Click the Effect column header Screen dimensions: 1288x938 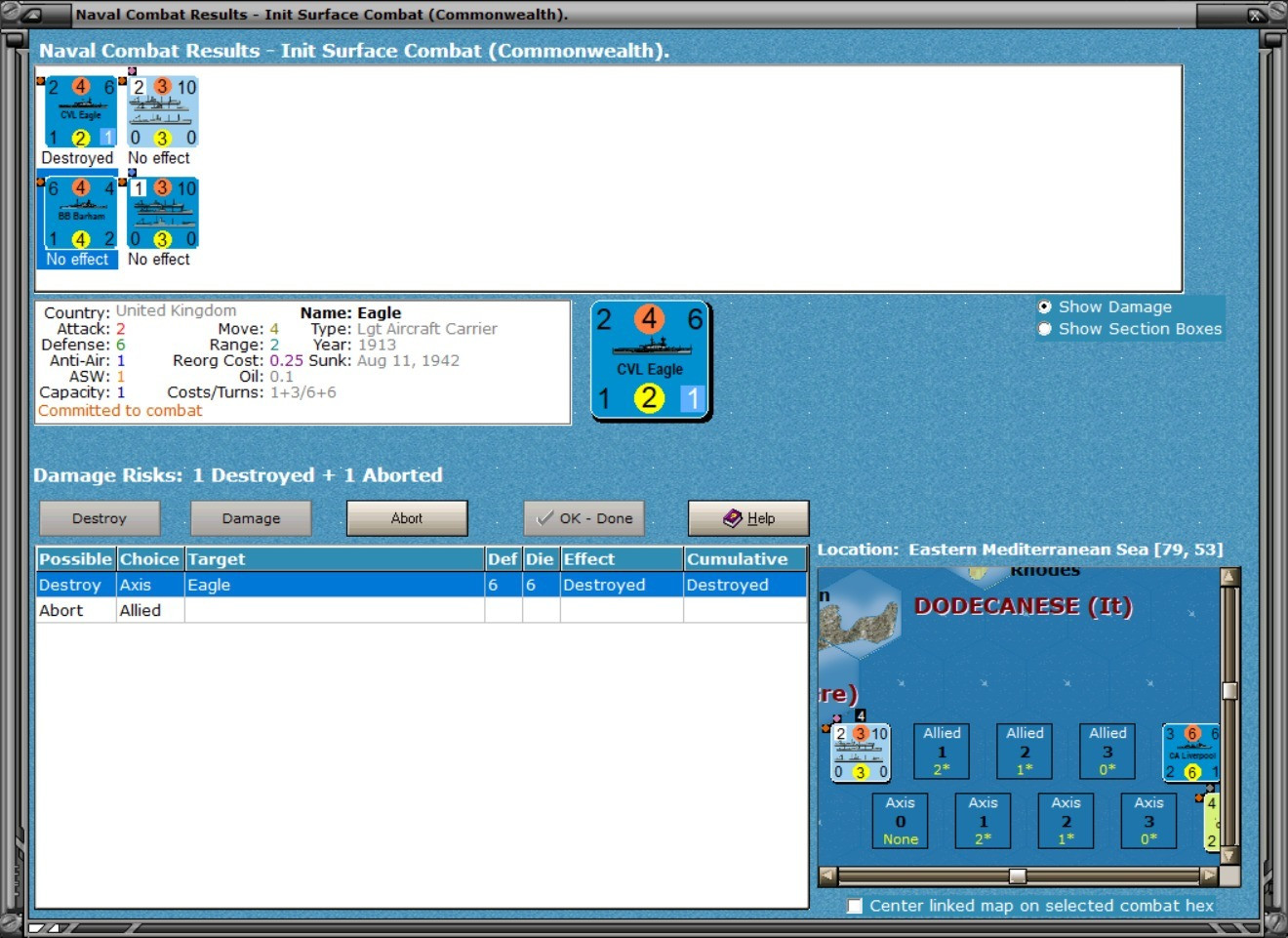622,559
